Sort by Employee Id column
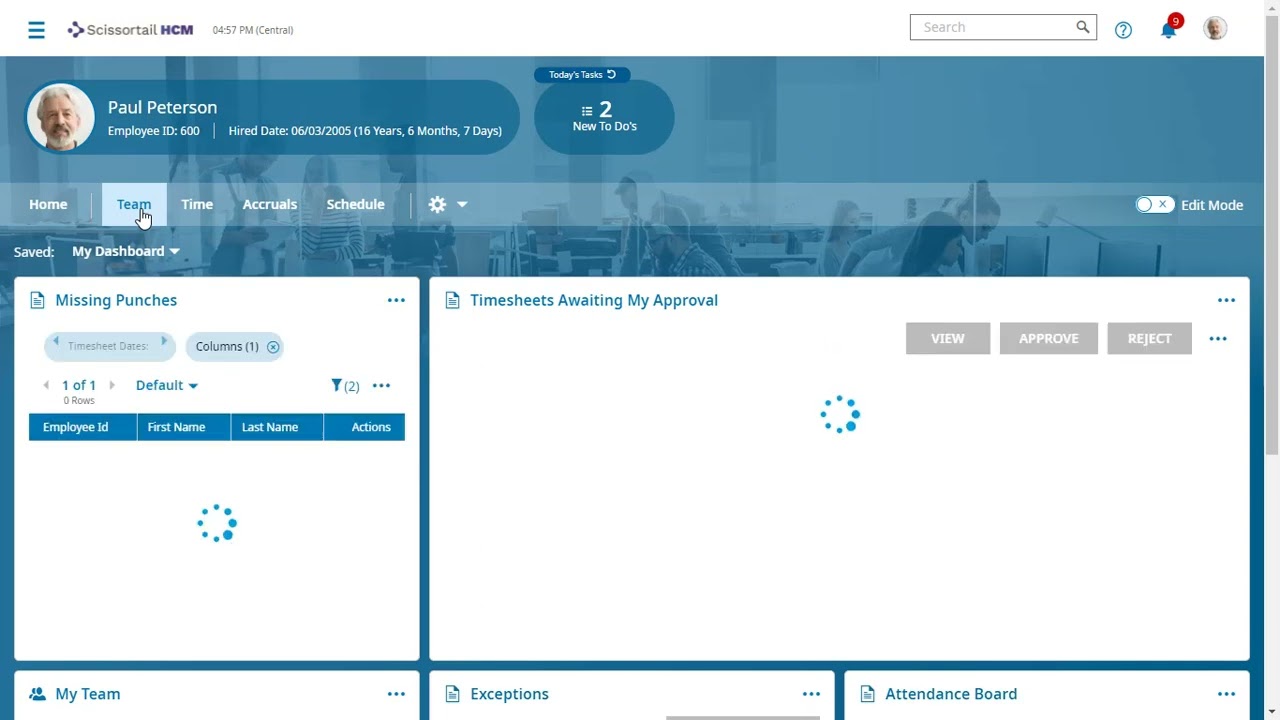 click(83, 427)
